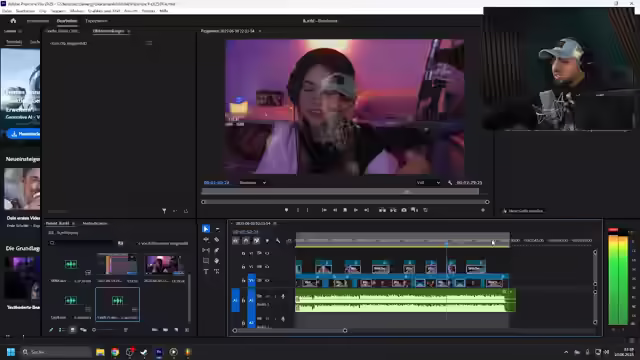Open sort icons menu in Project panel
This screenshot has height=360, width=640.
click(126, 330)
